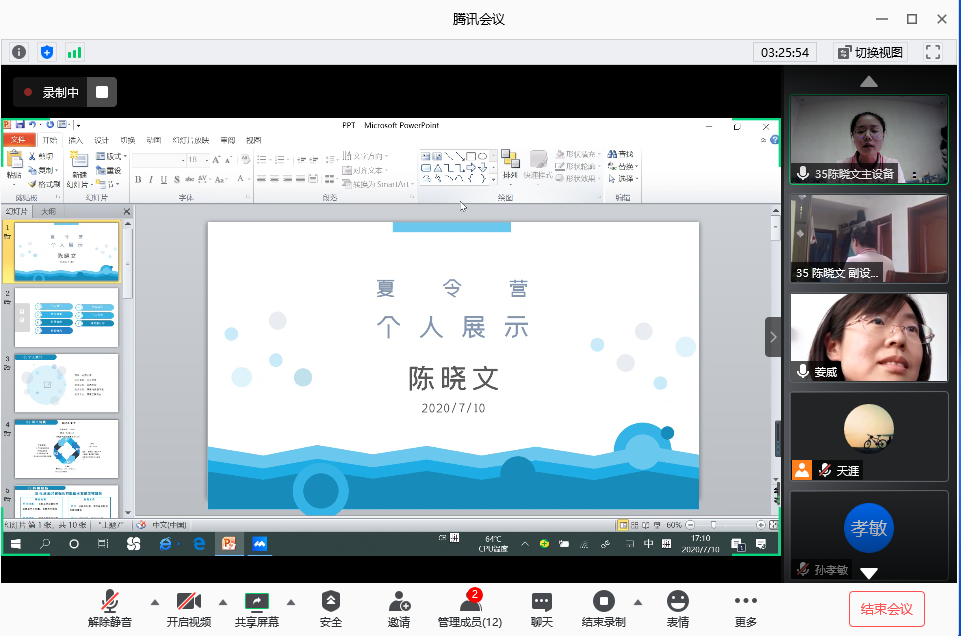This screenshot has height=636, width=961.
Task: Click the red 结束会议 button
Action: [x=886, y=608]
